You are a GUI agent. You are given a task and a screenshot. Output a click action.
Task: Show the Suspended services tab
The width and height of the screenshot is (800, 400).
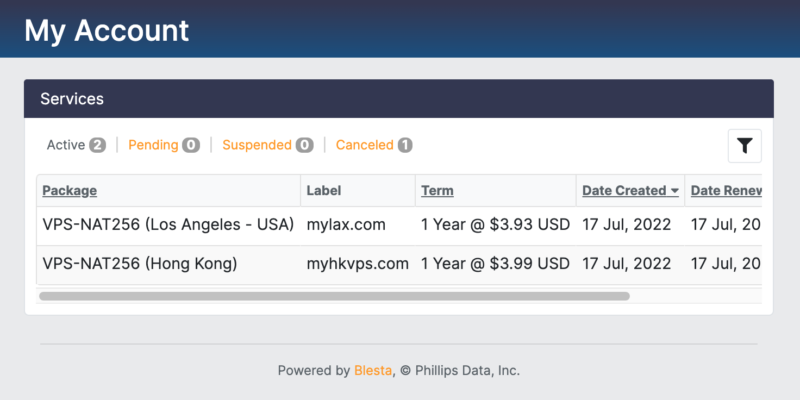(x=257, y=145)
